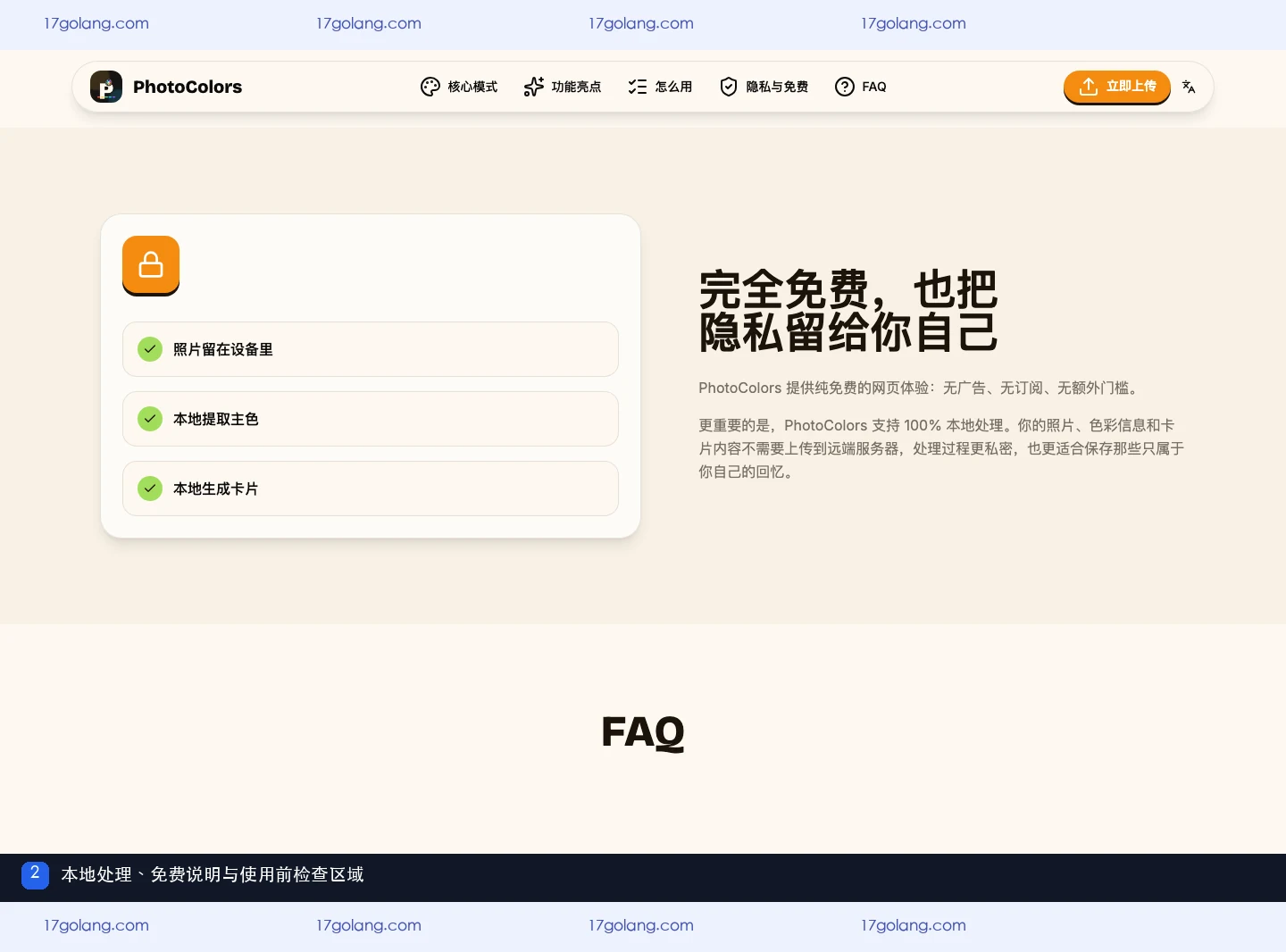The width and height of the screenshot is (1286, 952).
Task: Jump to the 怎么用 nav section
Action: (x=660, y=87)
